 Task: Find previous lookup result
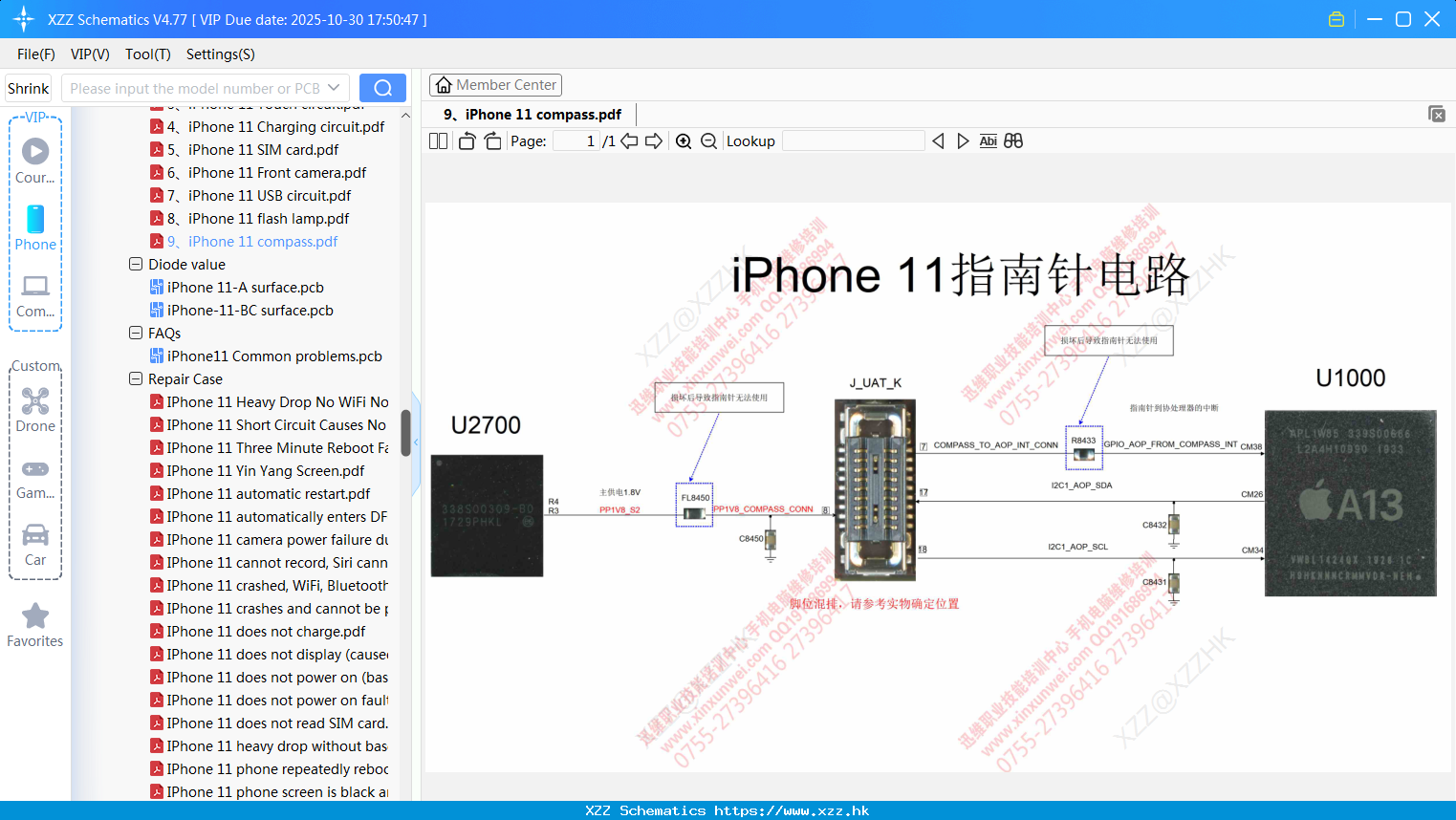(x=938, y=140)
